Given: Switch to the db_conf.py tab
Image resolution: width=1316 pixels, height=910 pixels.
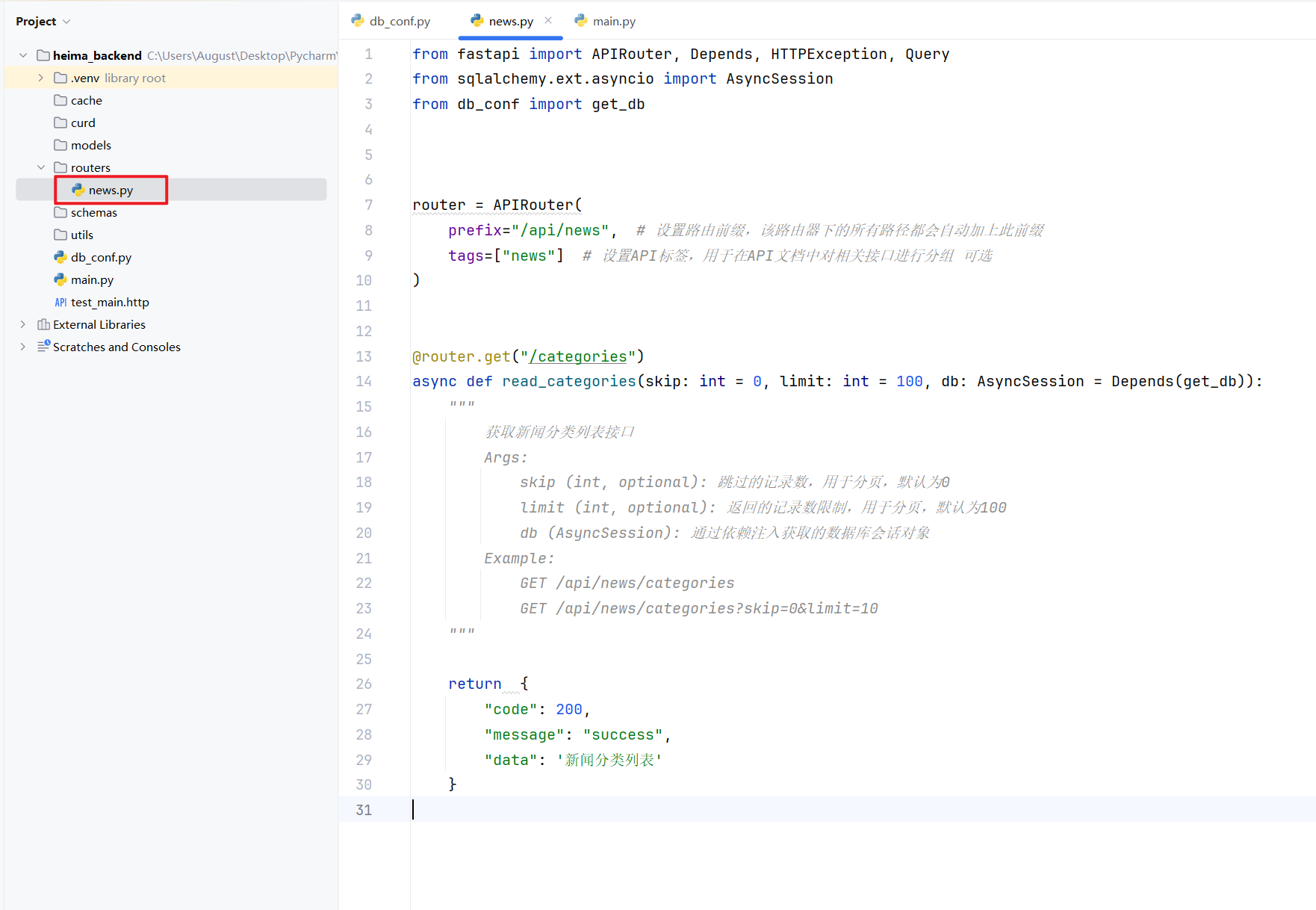Looking at the screenshot, I should 400,21.
